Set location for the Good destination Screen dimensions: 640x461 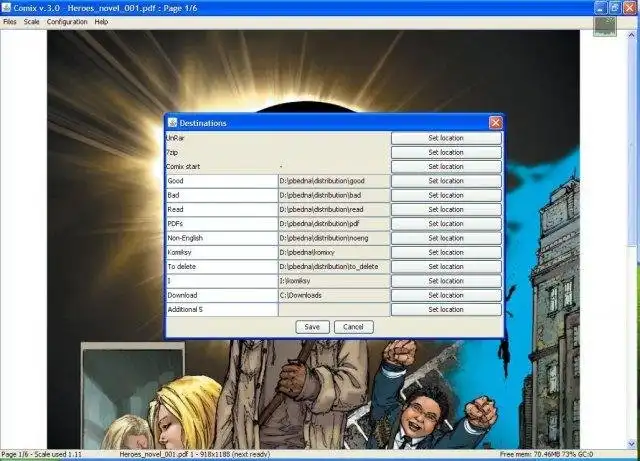[x=446, y=181]
